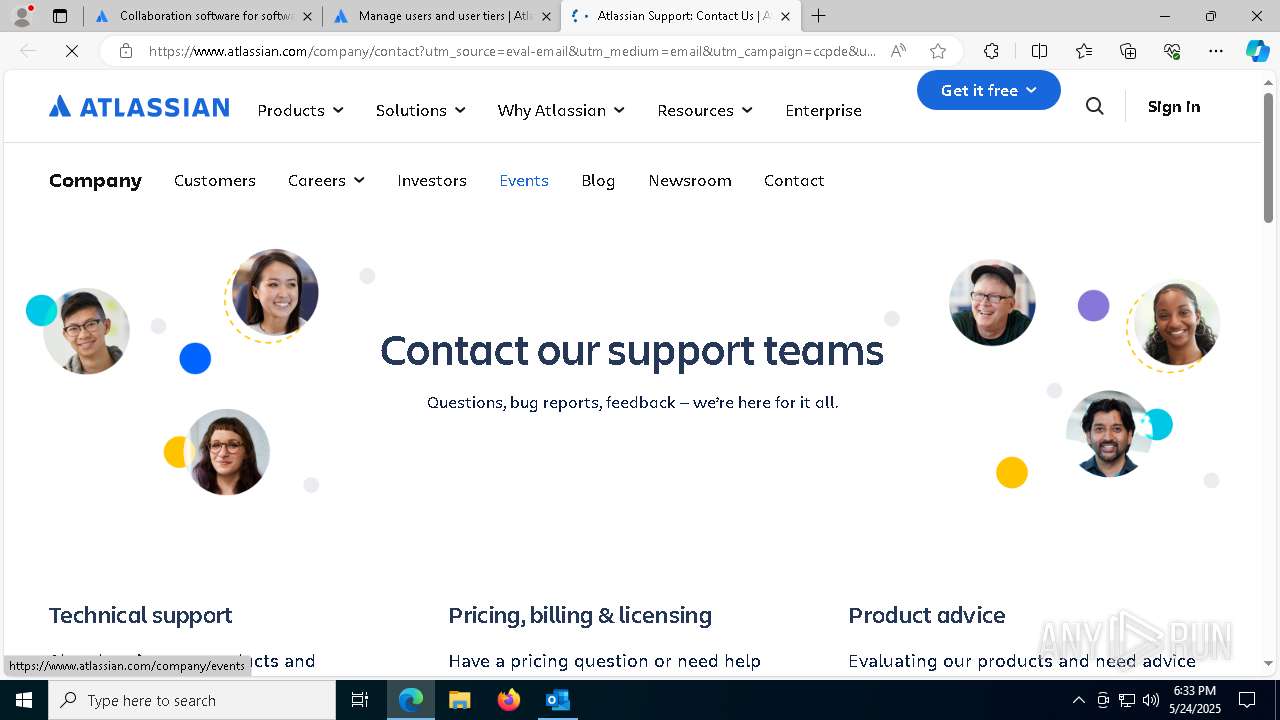Show hidden tray icons chevron
The height and width of the screenshot is (720, 1280).
coord(1078,700)
